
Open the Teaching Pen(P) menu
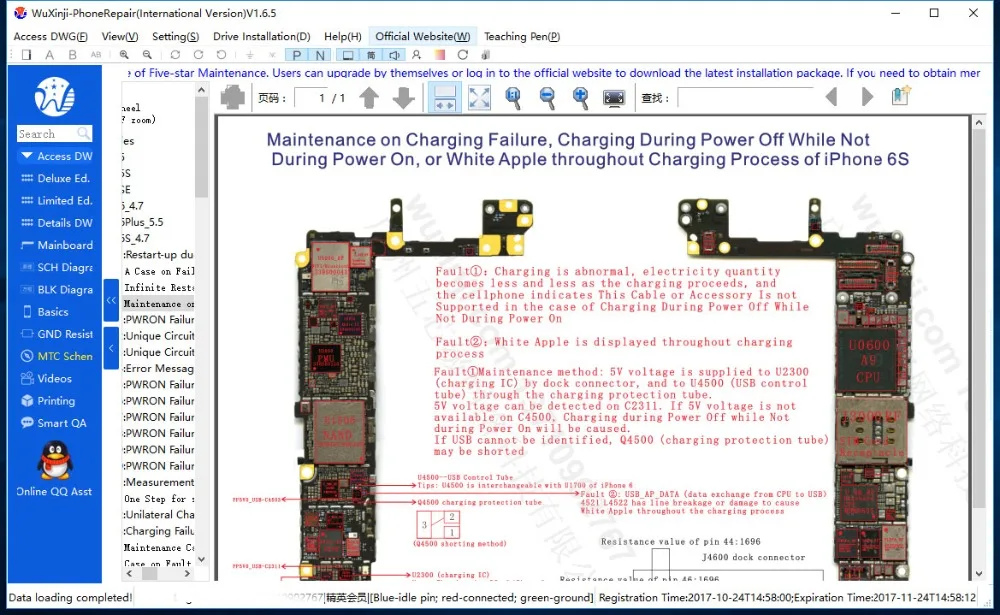522,36
